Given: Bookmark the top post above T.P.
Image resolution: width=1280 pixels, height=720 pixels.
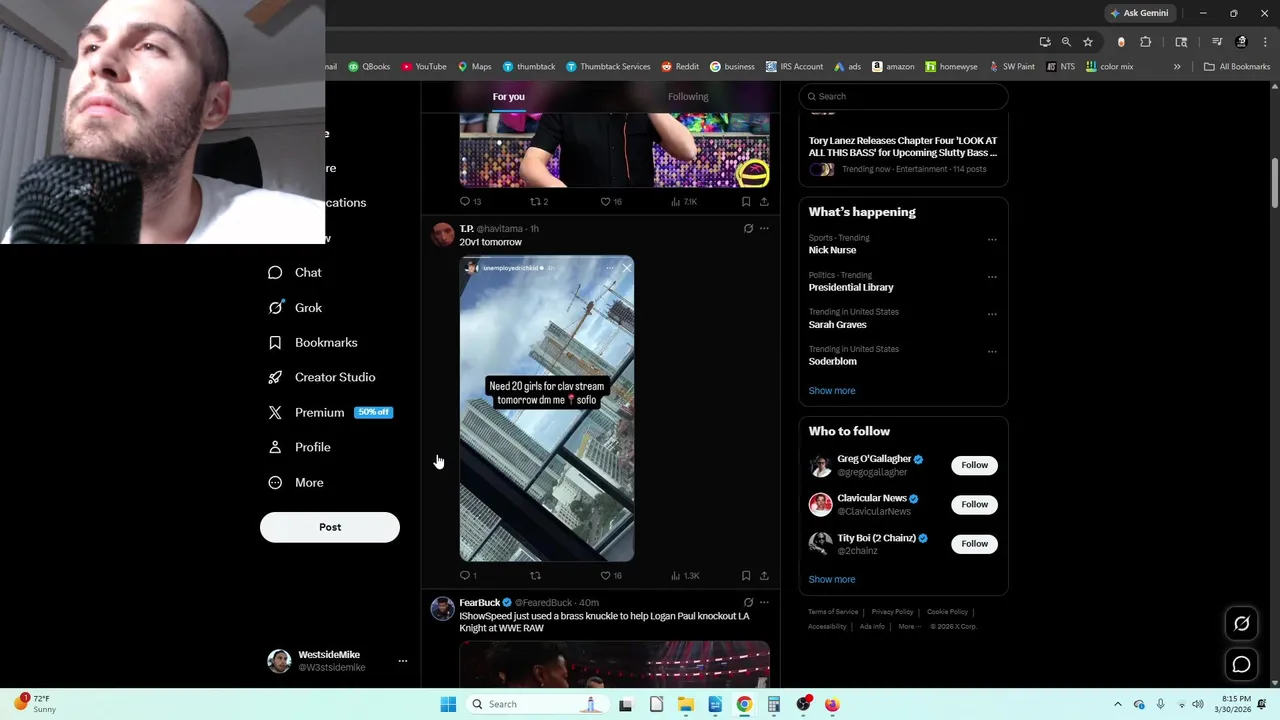Looking at the screenshot, I should (746, 201).
